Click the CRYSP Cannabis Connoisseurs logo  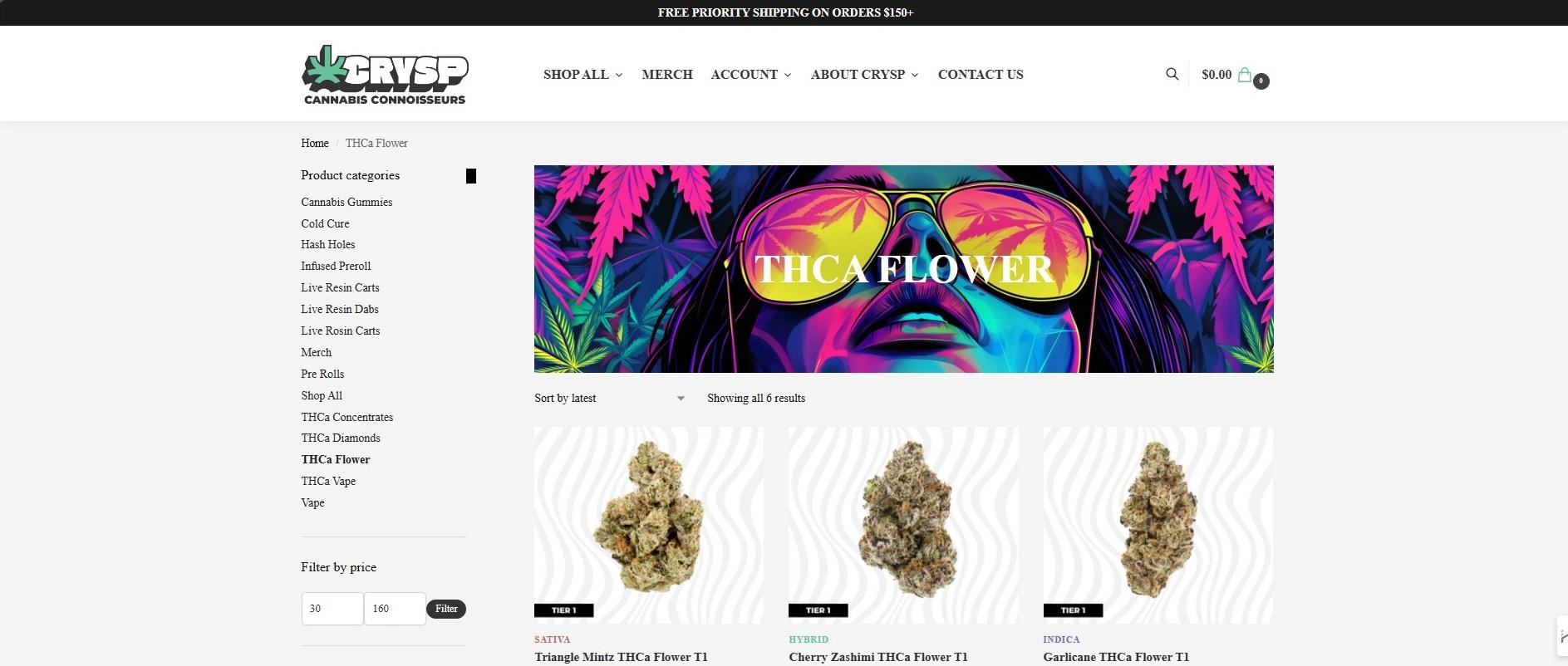[385, 75]
